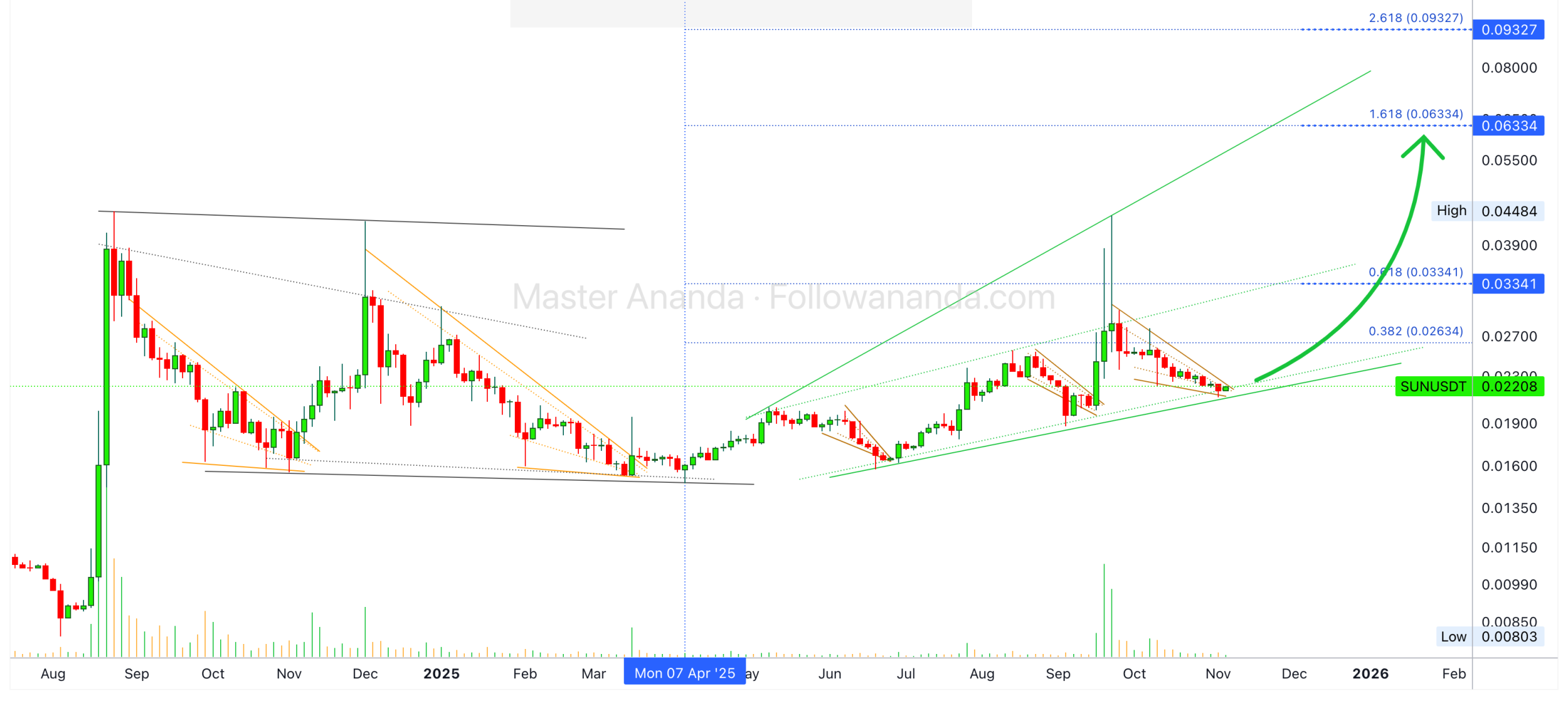The height and width of the screenshot is (701, 1568).
Task: Click the 2.618 (0.09327) Fibonacci text
Action: [x=1416, y=18]
